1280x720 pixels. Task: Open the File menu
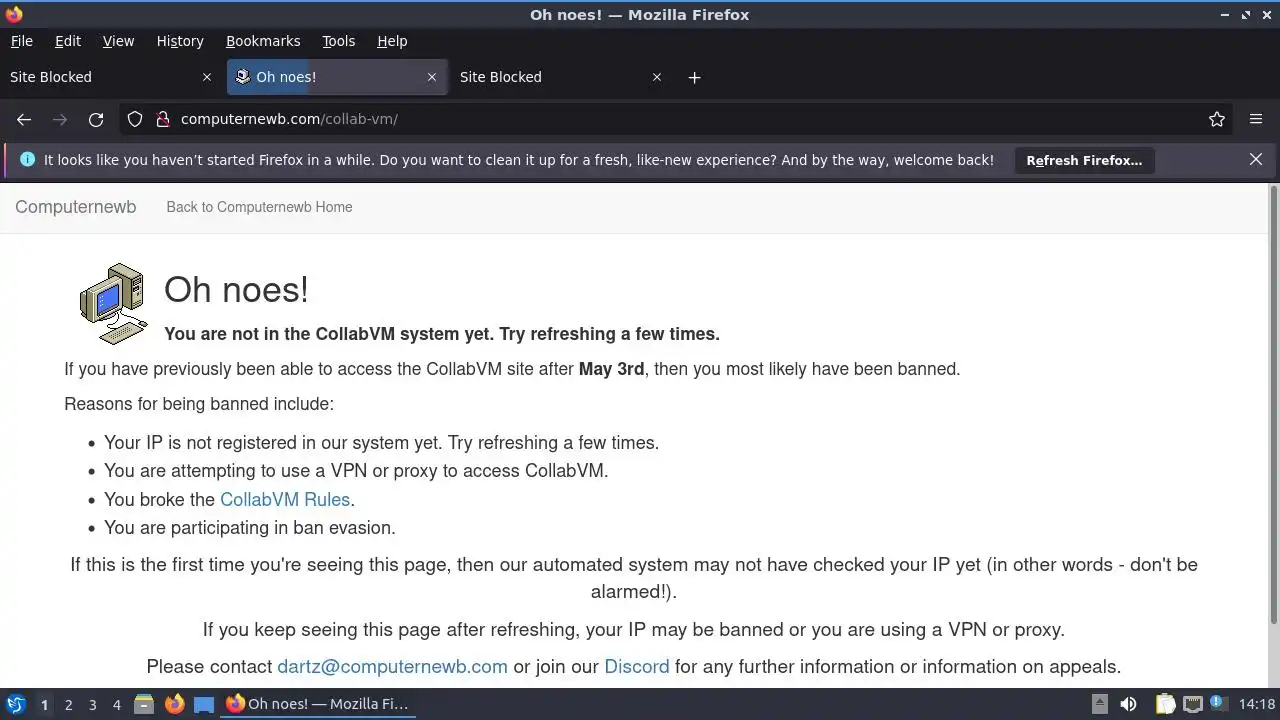coord(21,41)
